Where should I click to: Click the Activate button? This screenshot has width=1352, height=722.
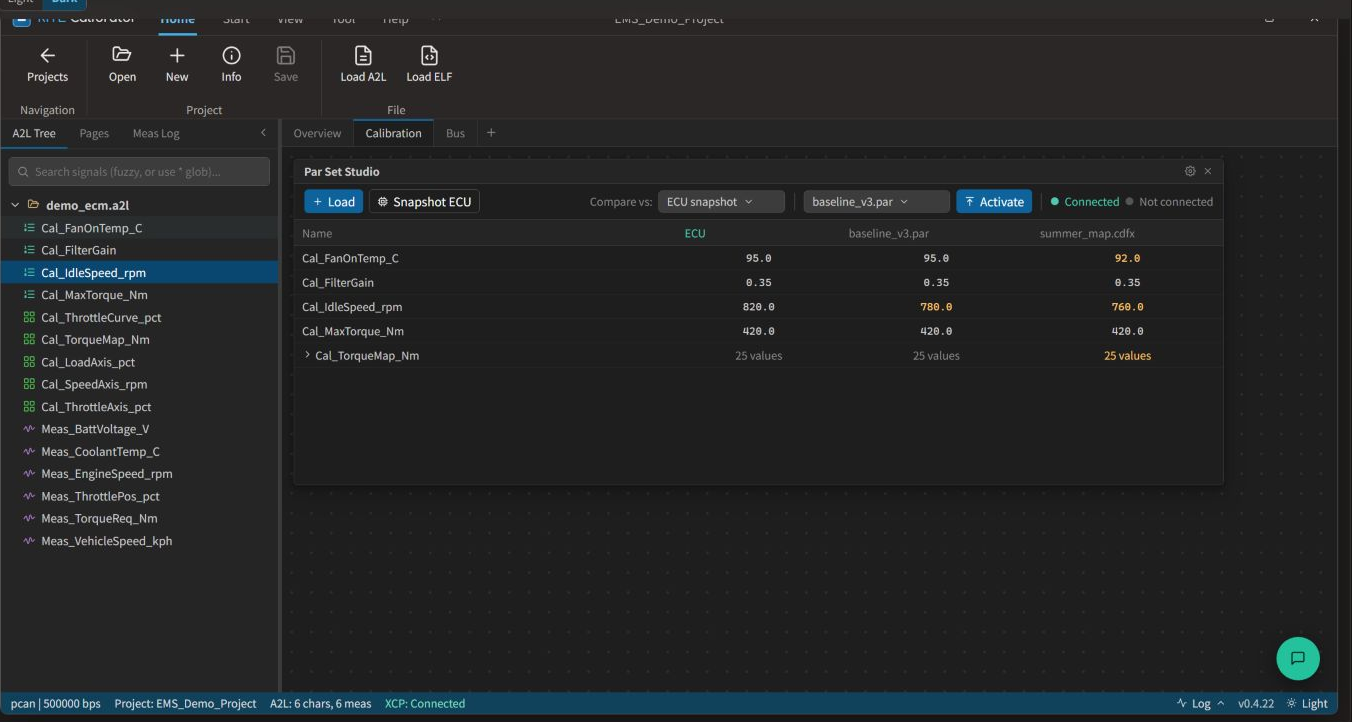pos(994,202)
